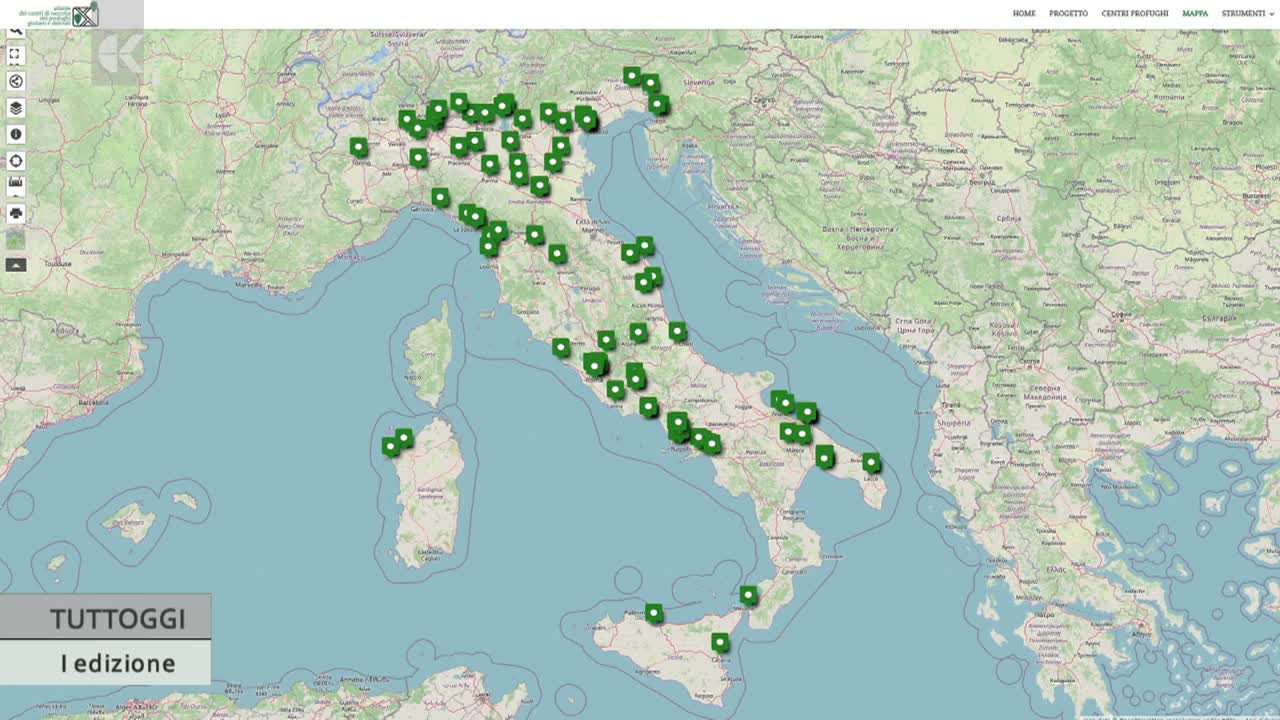Click the green marker near Palermo

pyautogui.click(x=653, y=612)
